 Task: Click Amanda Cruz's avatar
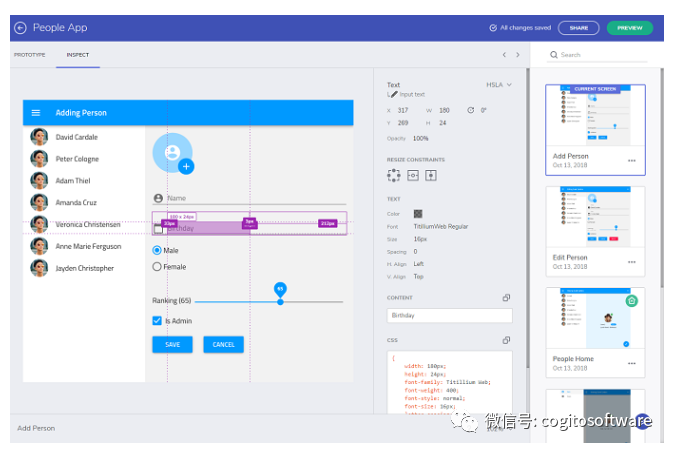(x=39, y=202)
